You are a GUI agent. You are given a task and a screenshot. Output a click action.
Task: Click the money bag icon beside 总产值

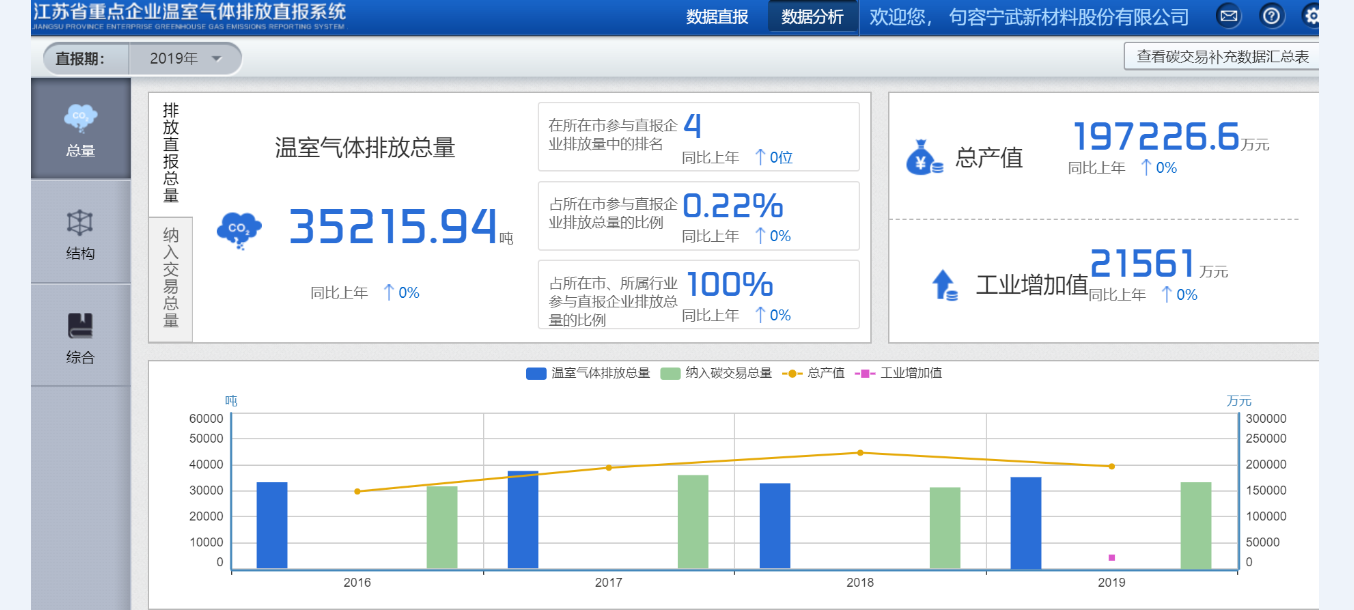(923, 157)
